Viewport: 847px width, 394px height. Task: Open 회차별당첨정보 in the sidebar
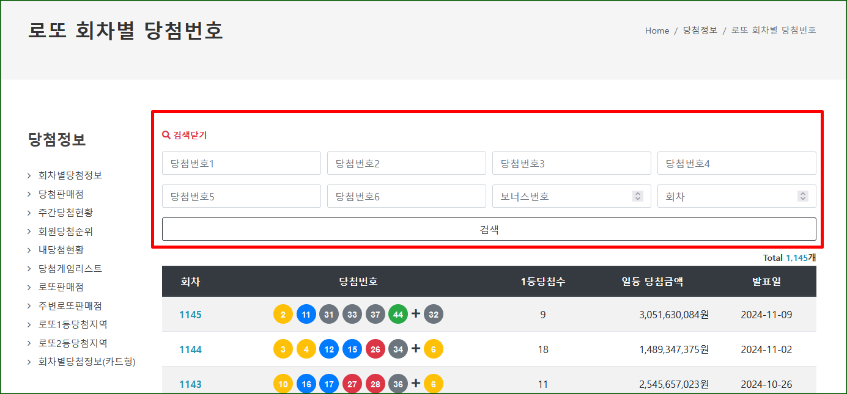[x=70, y=176]
